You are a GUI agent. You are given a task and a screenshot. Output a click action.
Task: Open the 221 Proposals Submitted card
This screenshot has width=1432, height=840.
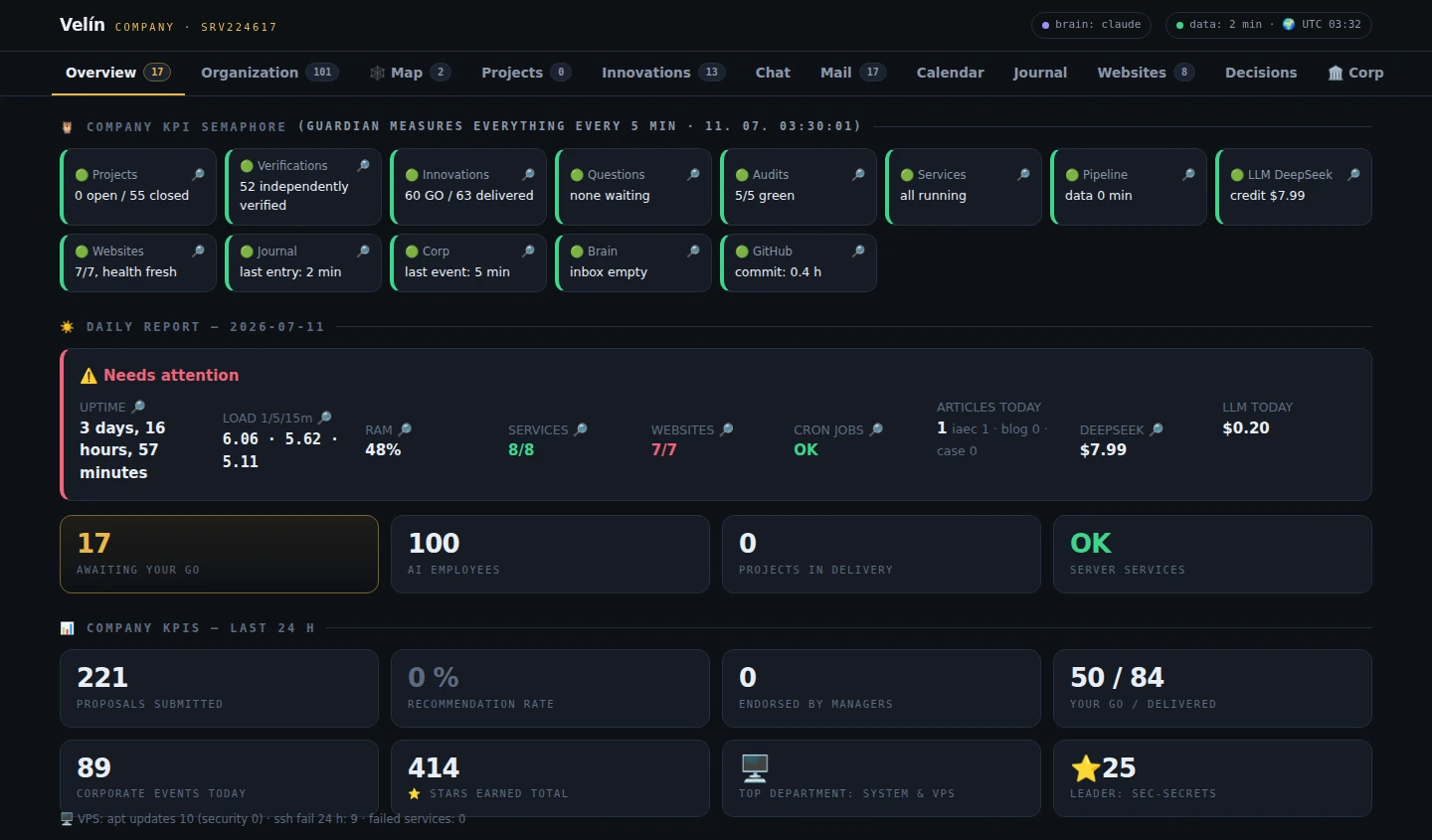(x=219, y=688)
